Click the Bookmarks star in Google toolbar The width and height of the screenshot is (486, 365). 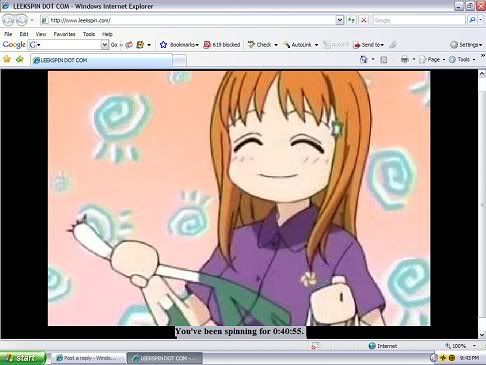tap(163, 45)
